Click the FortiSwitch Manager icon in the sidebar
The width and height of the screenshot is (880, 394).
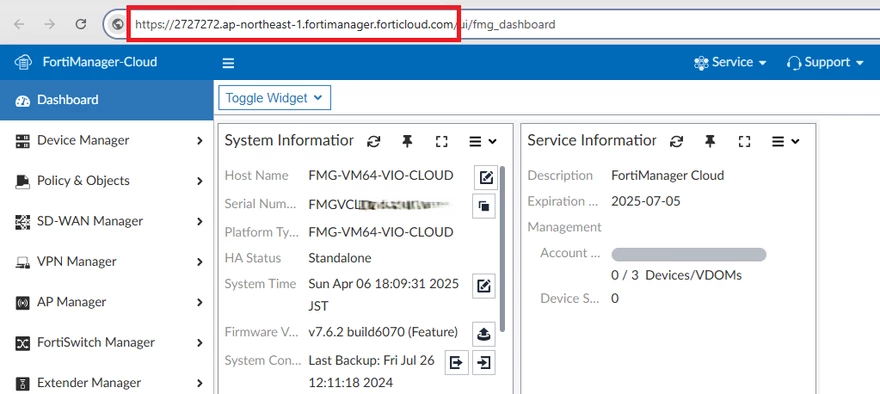click(22, 343)
